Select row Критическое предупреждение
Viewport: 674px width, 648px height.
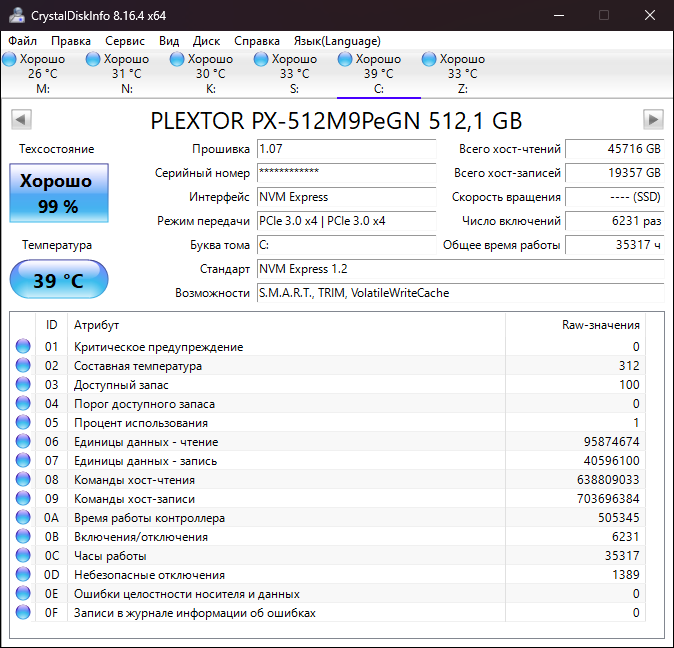(x=328, y=346)
